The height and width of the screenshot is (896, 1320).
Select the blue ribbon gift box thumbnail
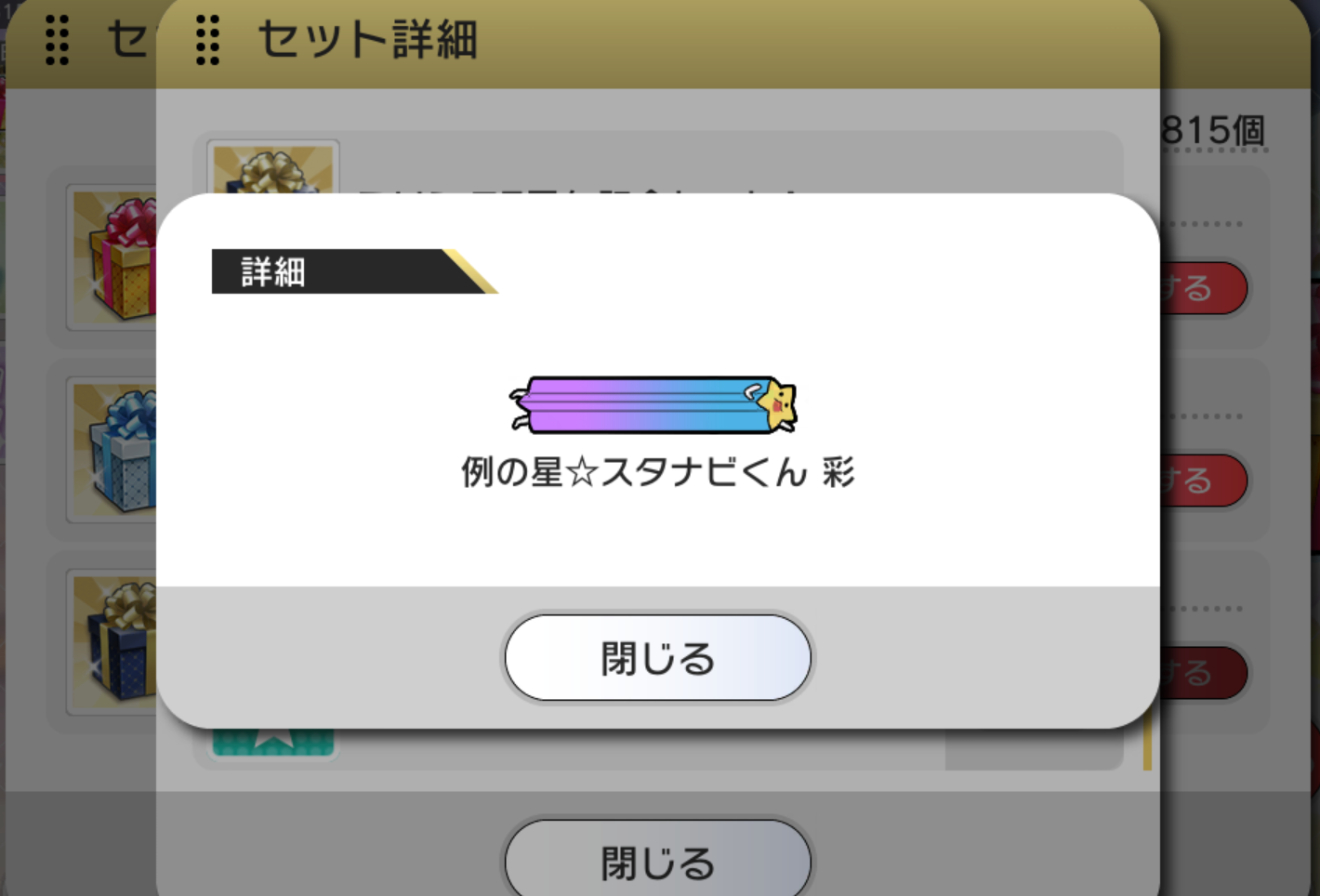tap(113, 450)
